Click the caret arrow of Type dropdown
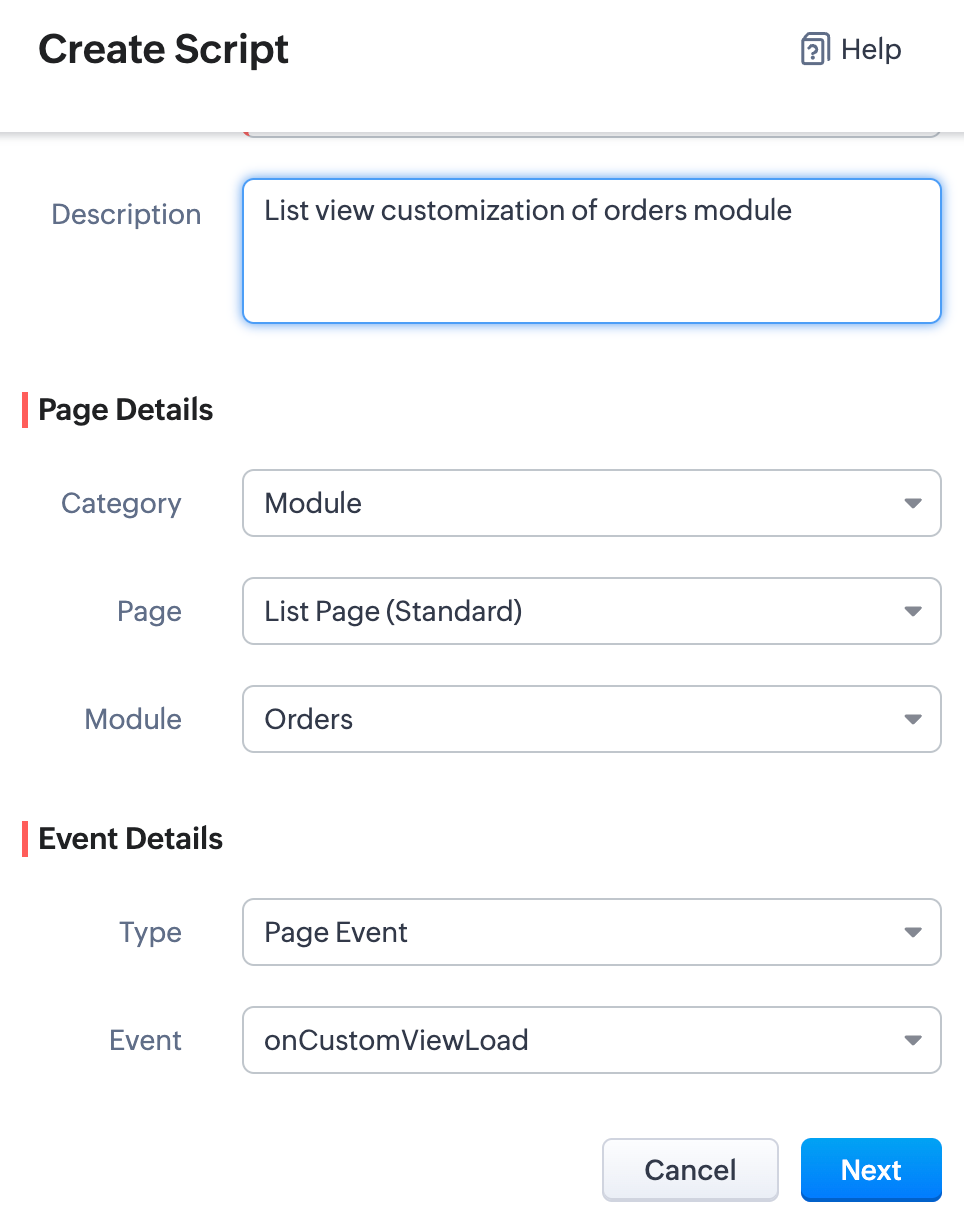 (912, 933)
